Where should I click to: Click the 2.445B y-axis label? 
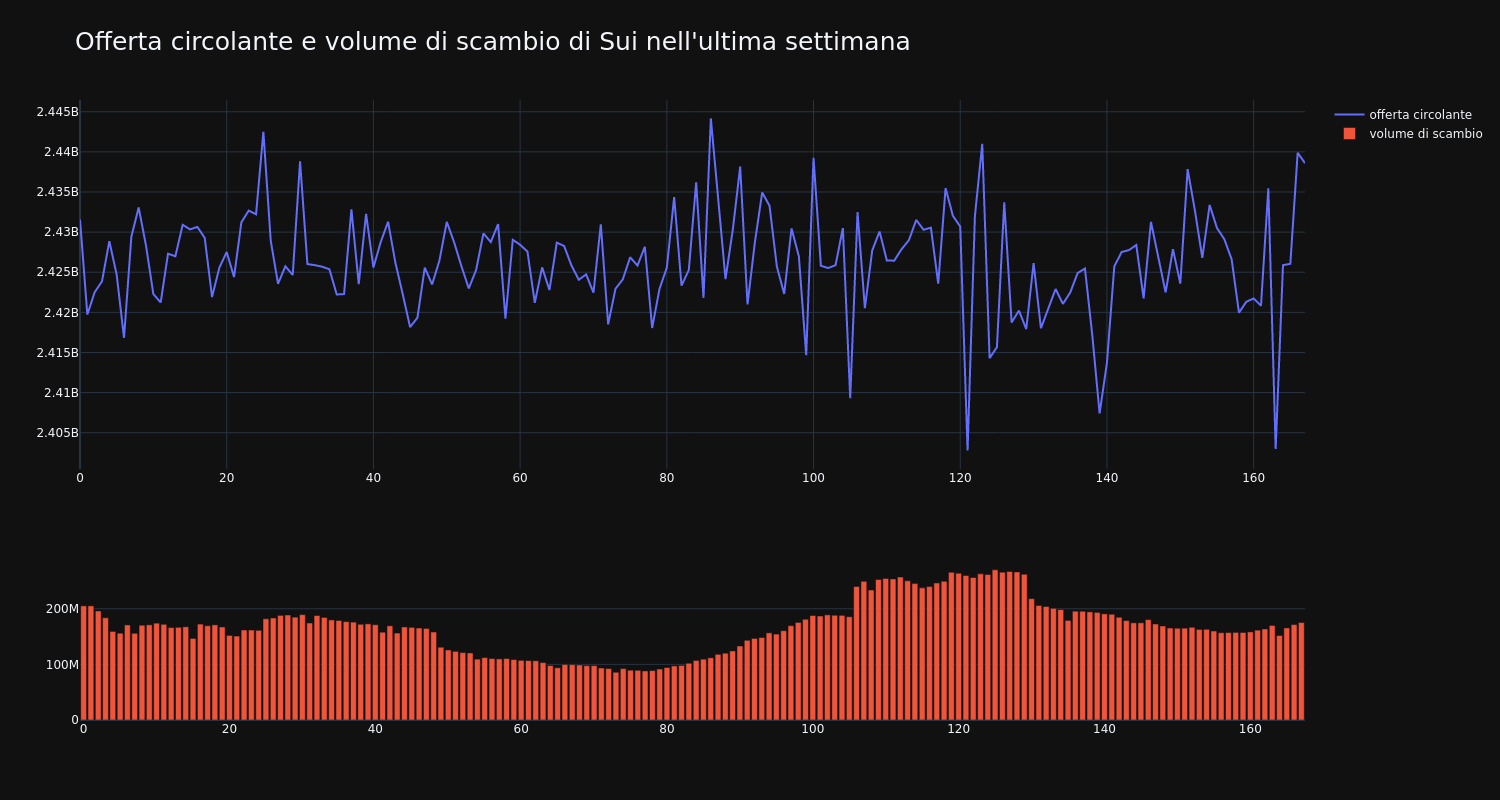[x=57, y=112]
